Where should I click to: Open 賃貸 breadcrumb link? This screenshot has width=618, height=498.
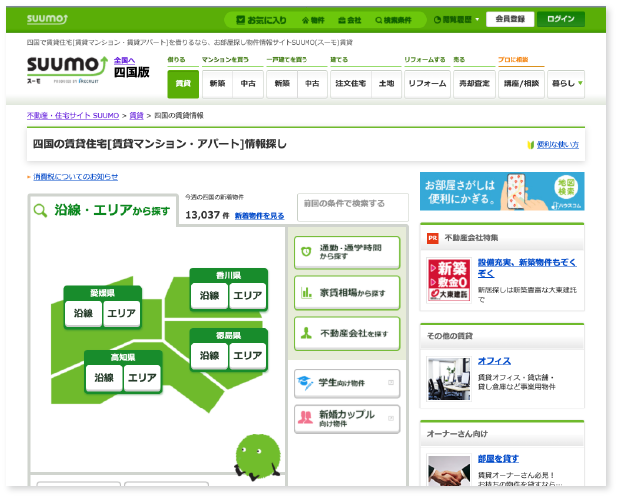click(x=136, y=115)
